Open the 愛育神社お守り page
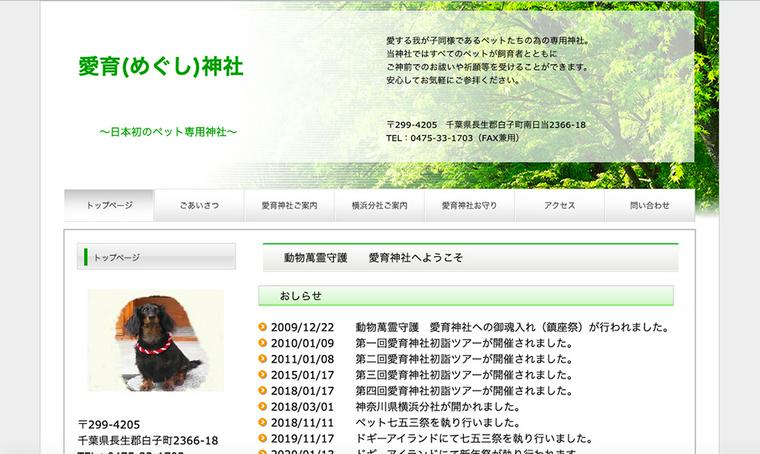Screen dimensions: 760x454 (x=469, y=205)
